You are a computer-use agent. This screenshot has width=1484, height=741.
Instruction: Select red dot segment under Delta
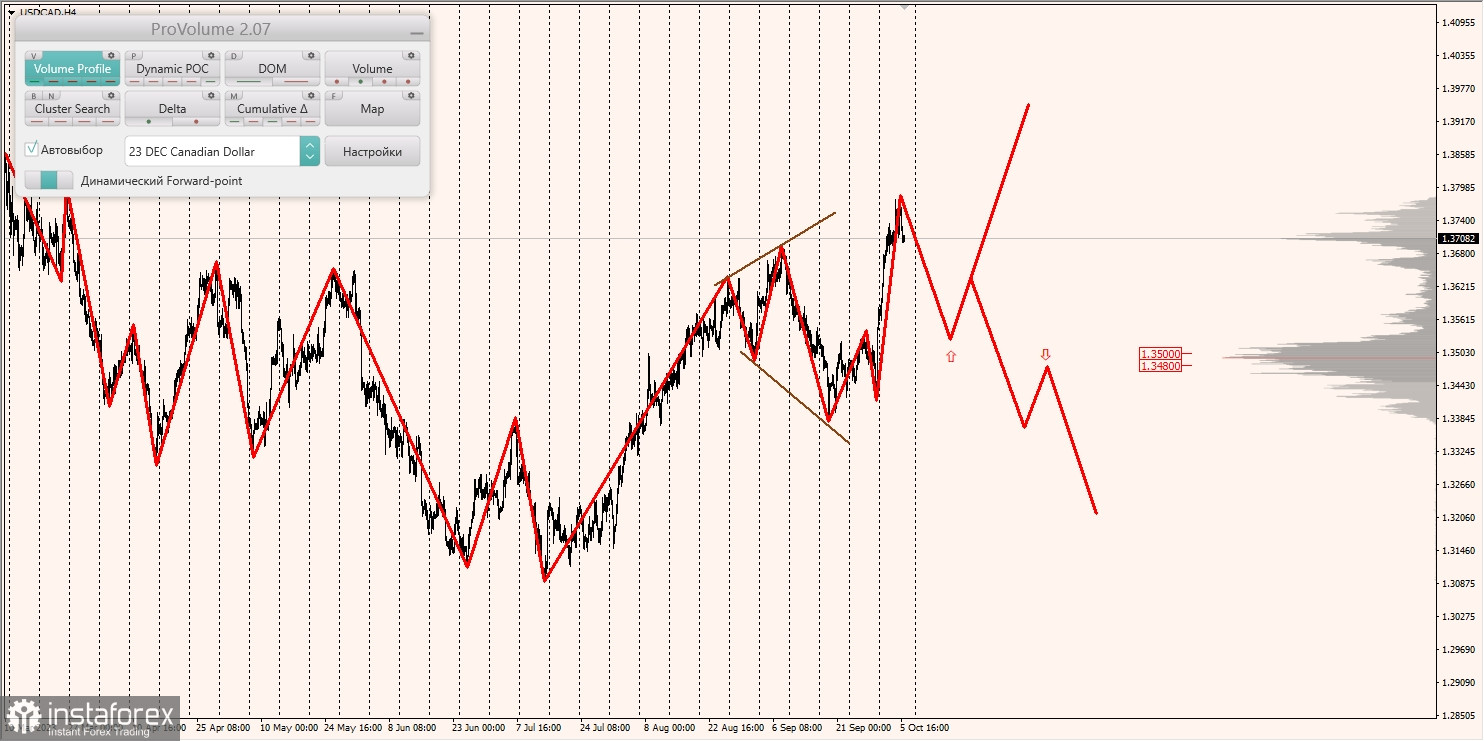click(196, 122)
